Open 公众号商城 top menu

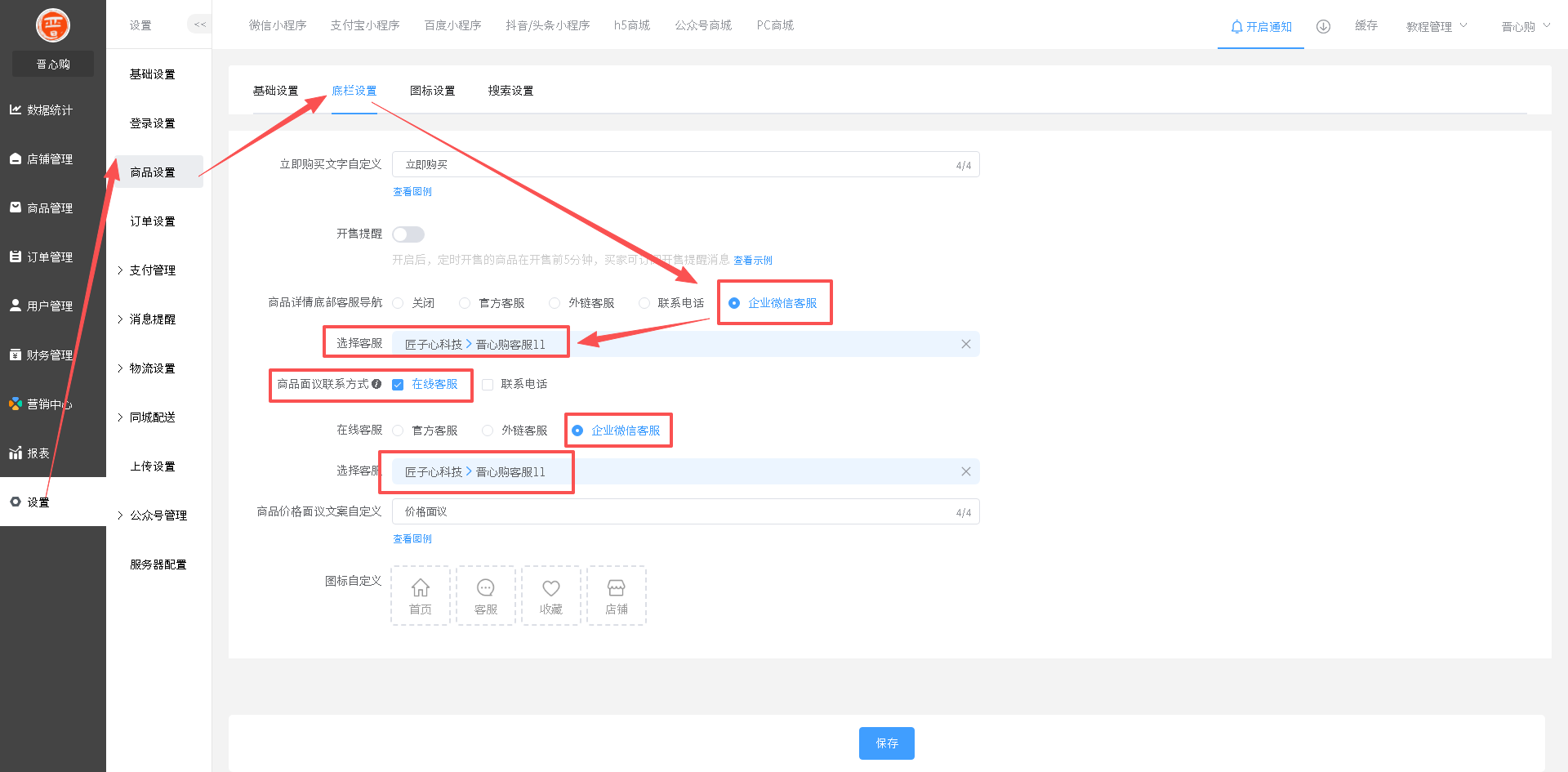[x=703, y=25]
